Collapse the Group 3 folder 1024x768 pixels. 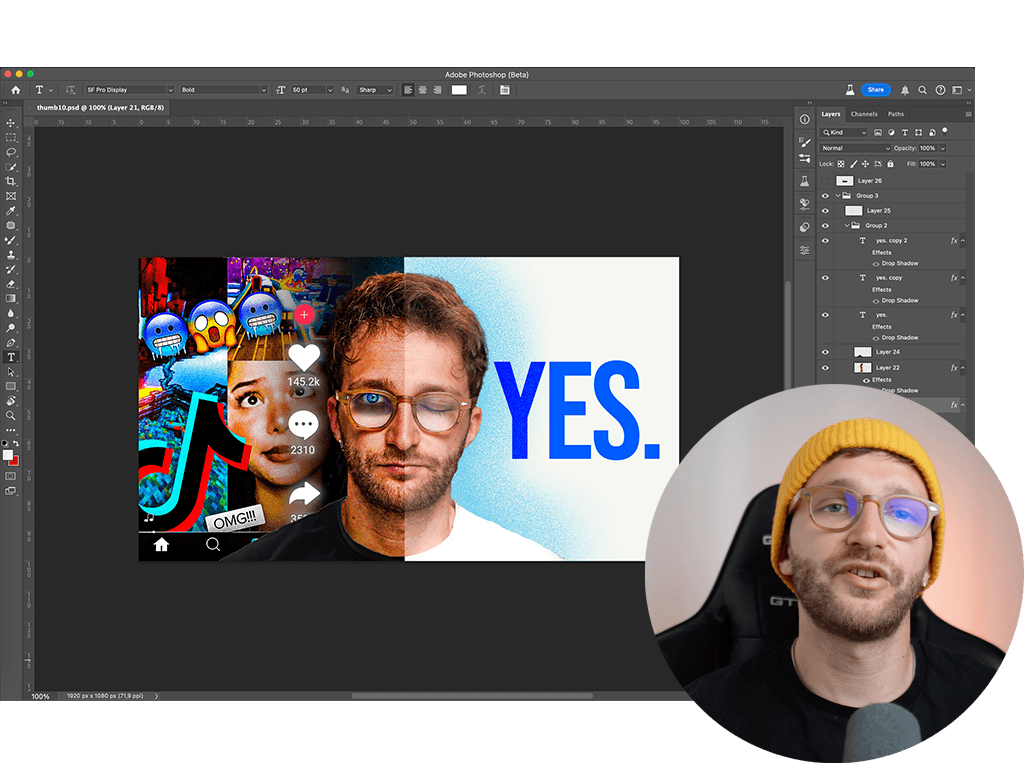coord(838,196)
